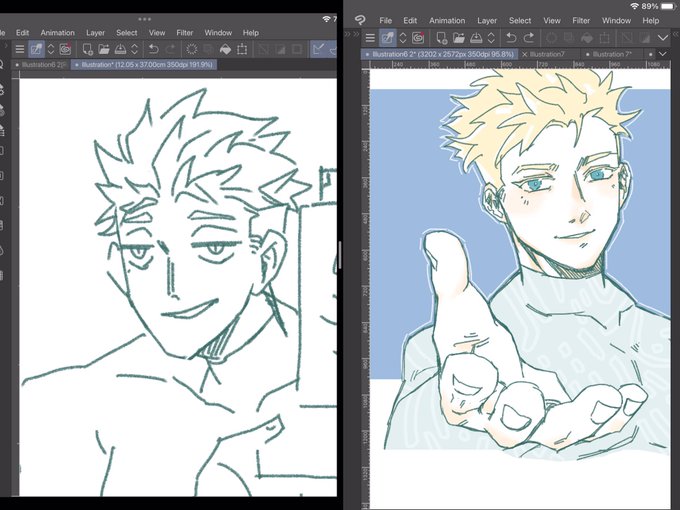Click the sketch canvas in the left window

tap(178, 287)
